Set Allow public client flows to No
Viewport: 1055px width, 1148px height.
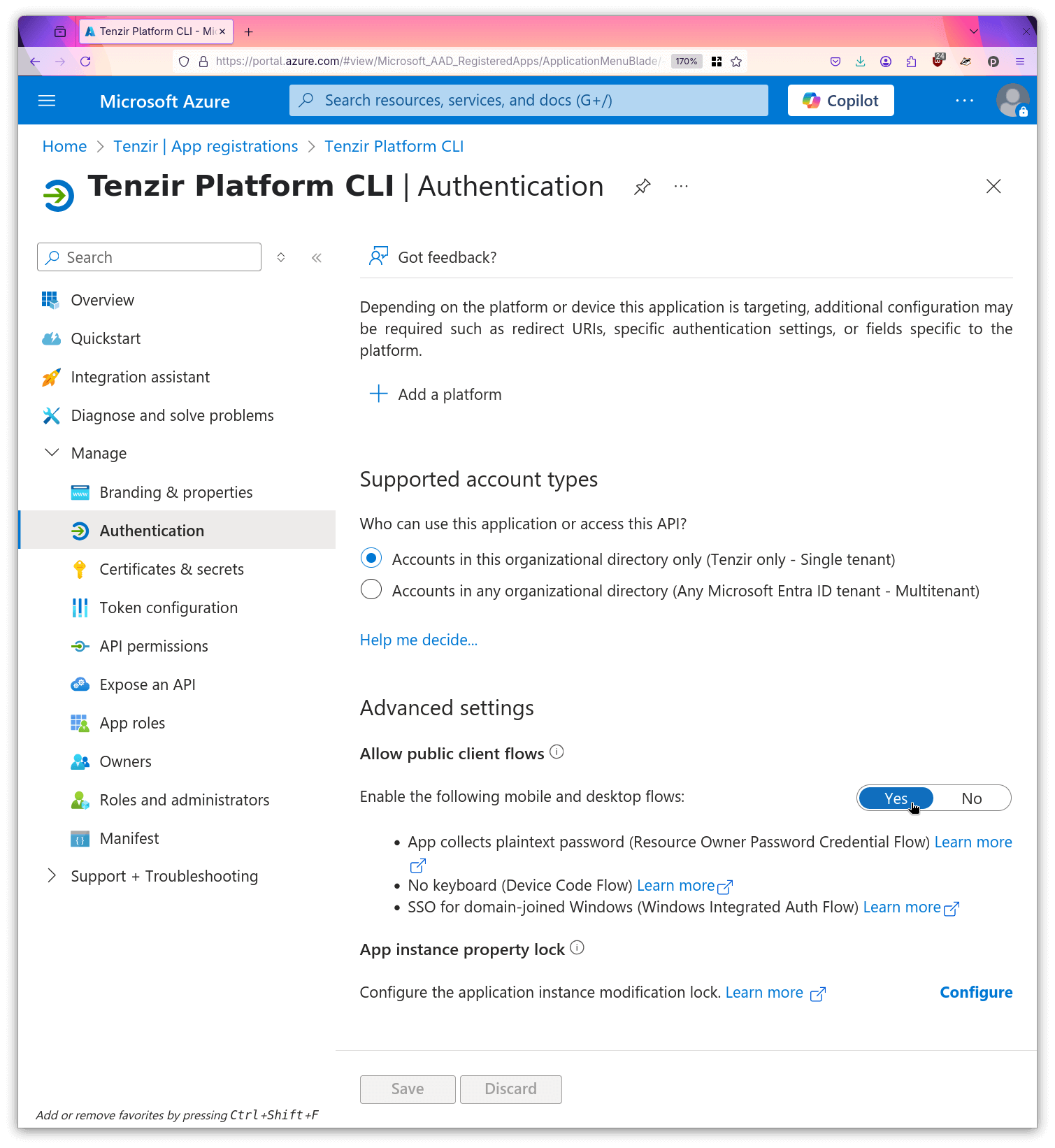coord(971,798)
